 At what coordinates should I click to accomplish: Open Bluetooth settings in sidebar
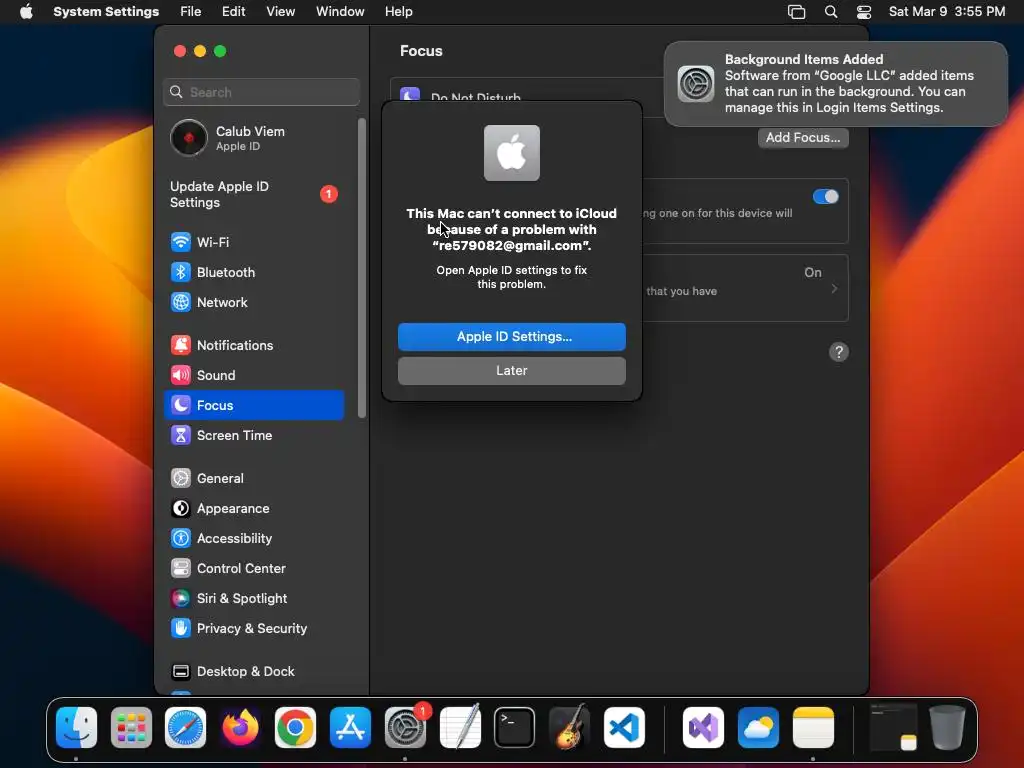[x=254, y=272]
